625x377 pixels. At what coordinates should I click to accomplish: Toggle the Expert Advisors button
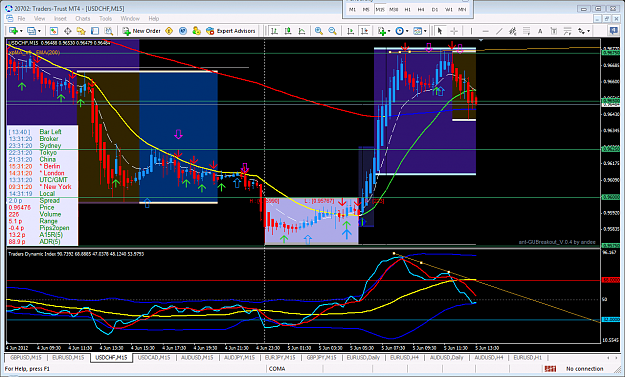[x=231, y=31]
